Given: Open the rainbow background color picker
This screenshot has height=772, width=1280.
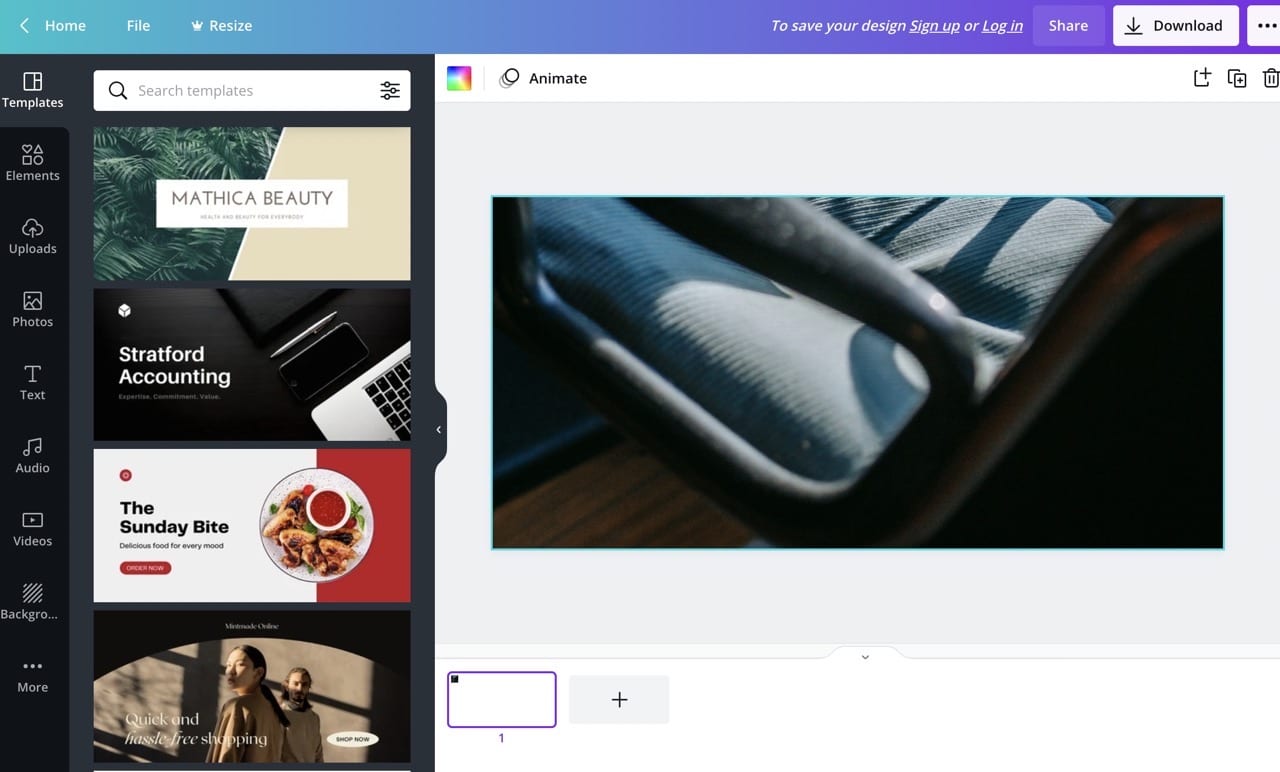Looking at the screenshot, I should [x=459, y=79].
